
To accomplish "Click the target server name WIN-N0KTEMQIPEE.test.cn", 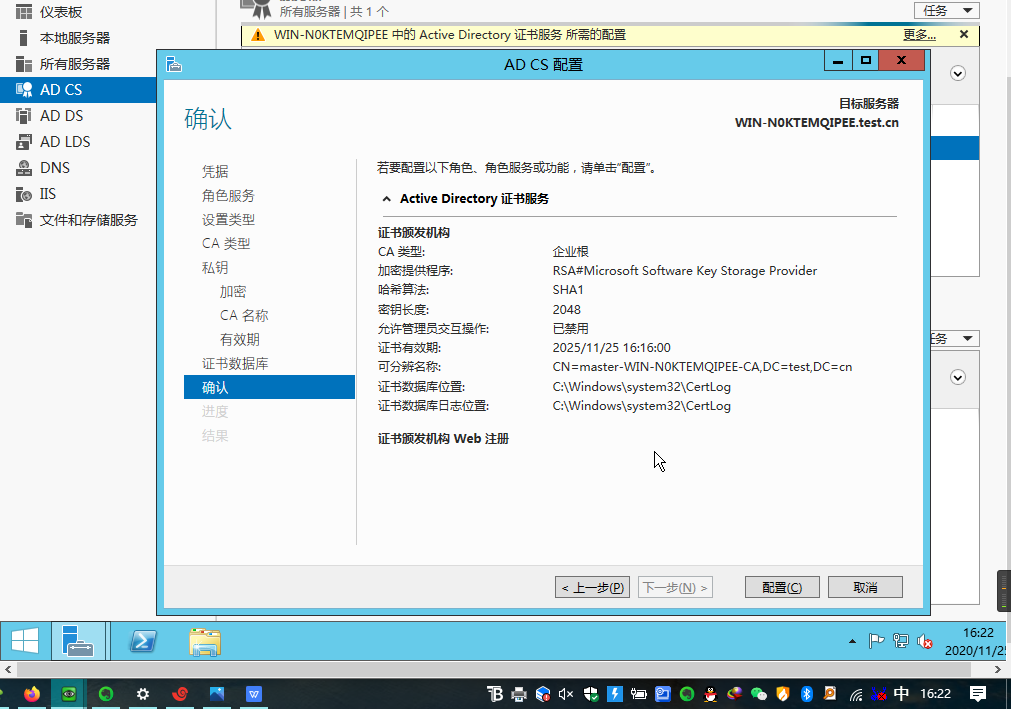I will click(817, 122).
